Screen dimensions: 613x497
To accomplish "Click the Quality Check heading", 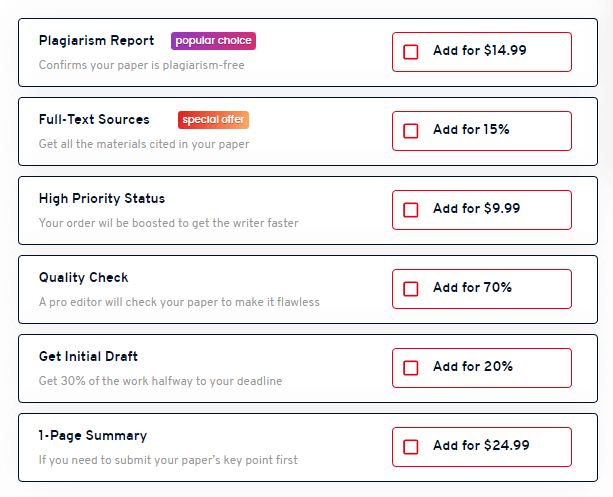I will click(x=83, y=278).
